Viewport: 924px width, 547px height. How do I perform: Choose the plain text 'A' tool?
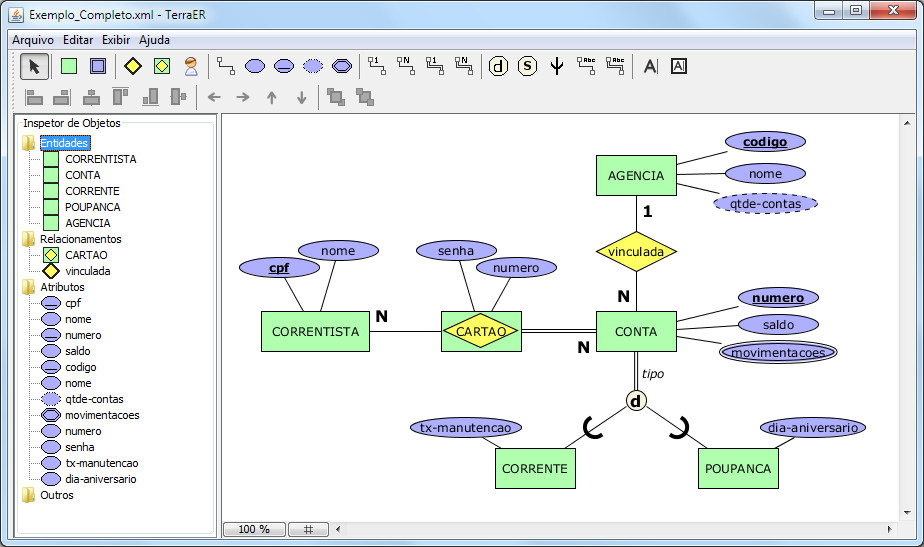coord(651,66)
